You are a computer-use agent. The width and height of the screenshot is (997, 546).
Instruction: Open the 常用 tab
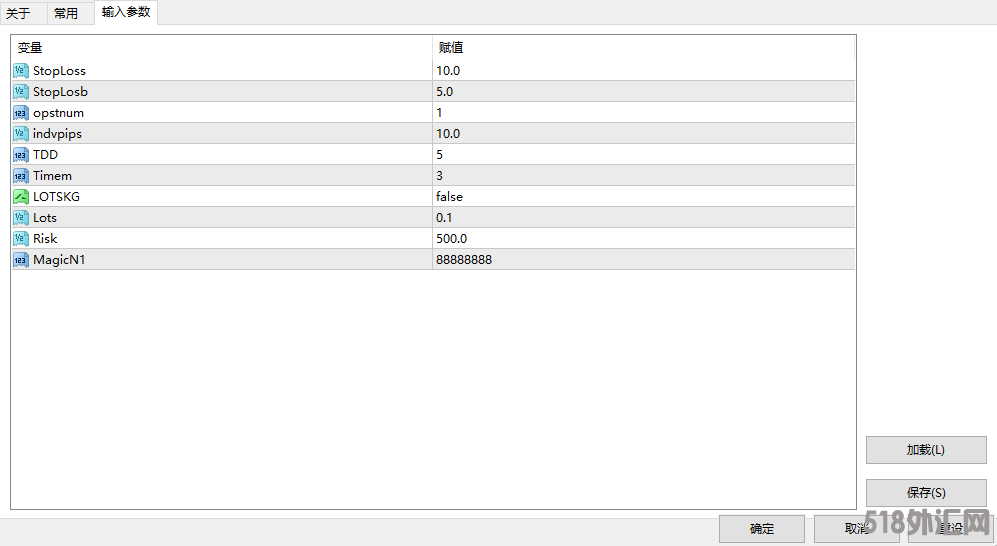coord(66,13)
